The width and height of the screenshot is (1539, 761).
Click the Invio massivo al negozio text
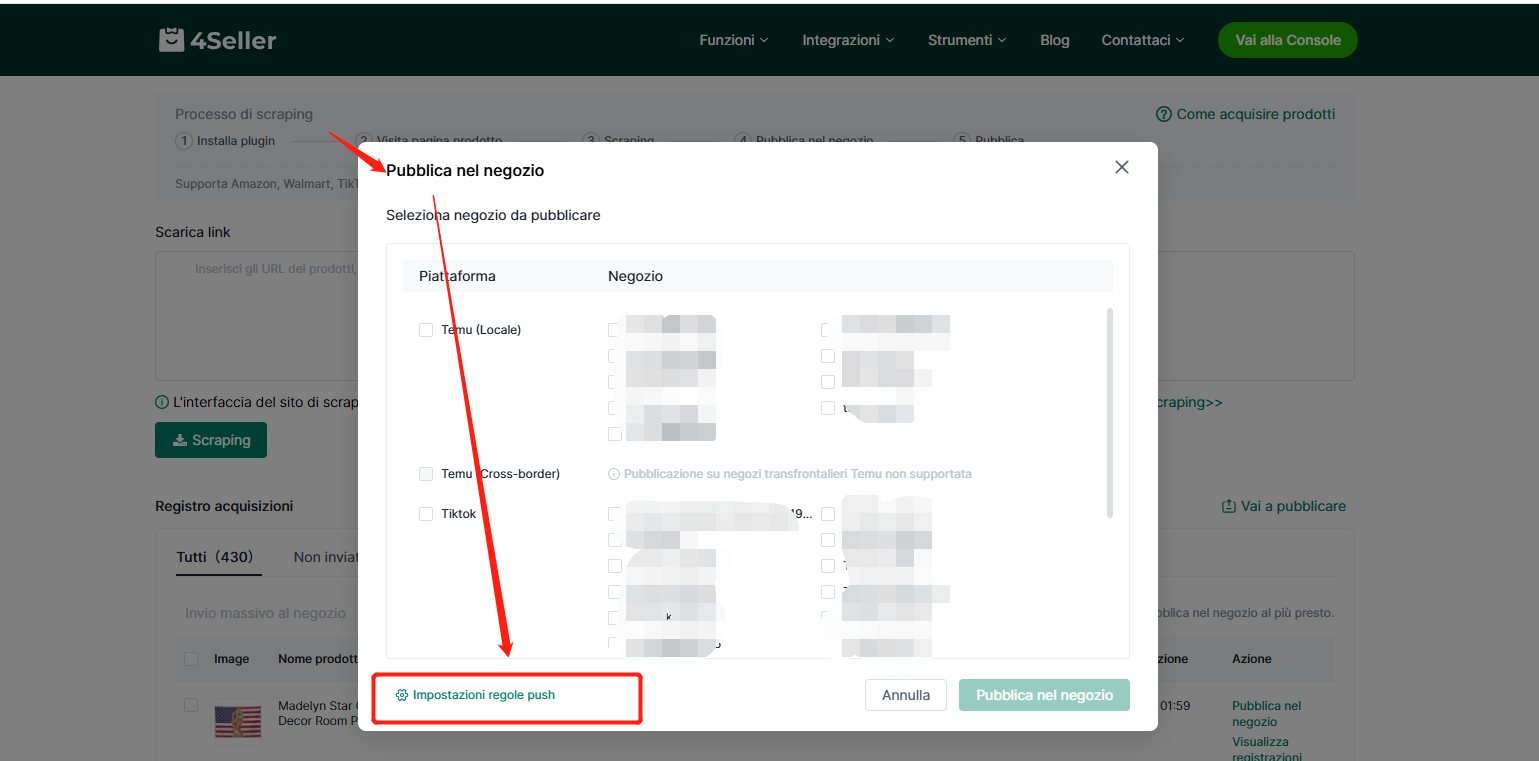265,613
